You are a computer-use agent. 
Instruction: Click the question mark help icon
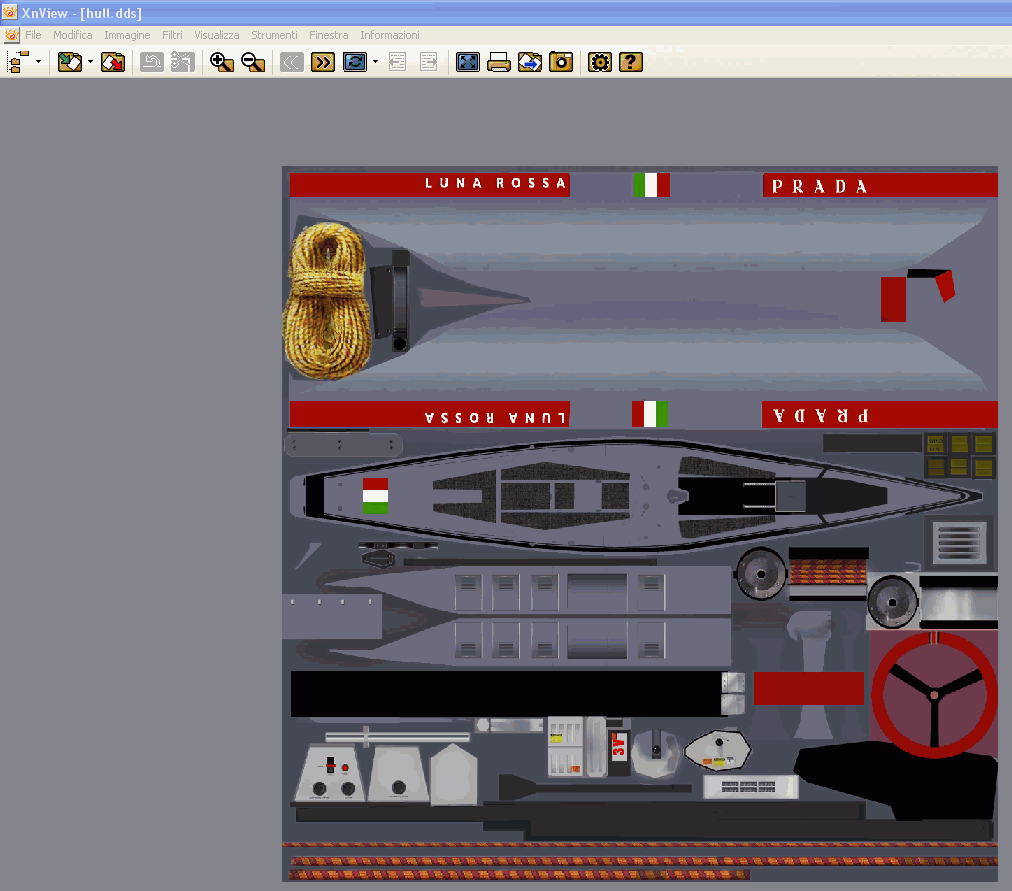click(x=631, y=62)
